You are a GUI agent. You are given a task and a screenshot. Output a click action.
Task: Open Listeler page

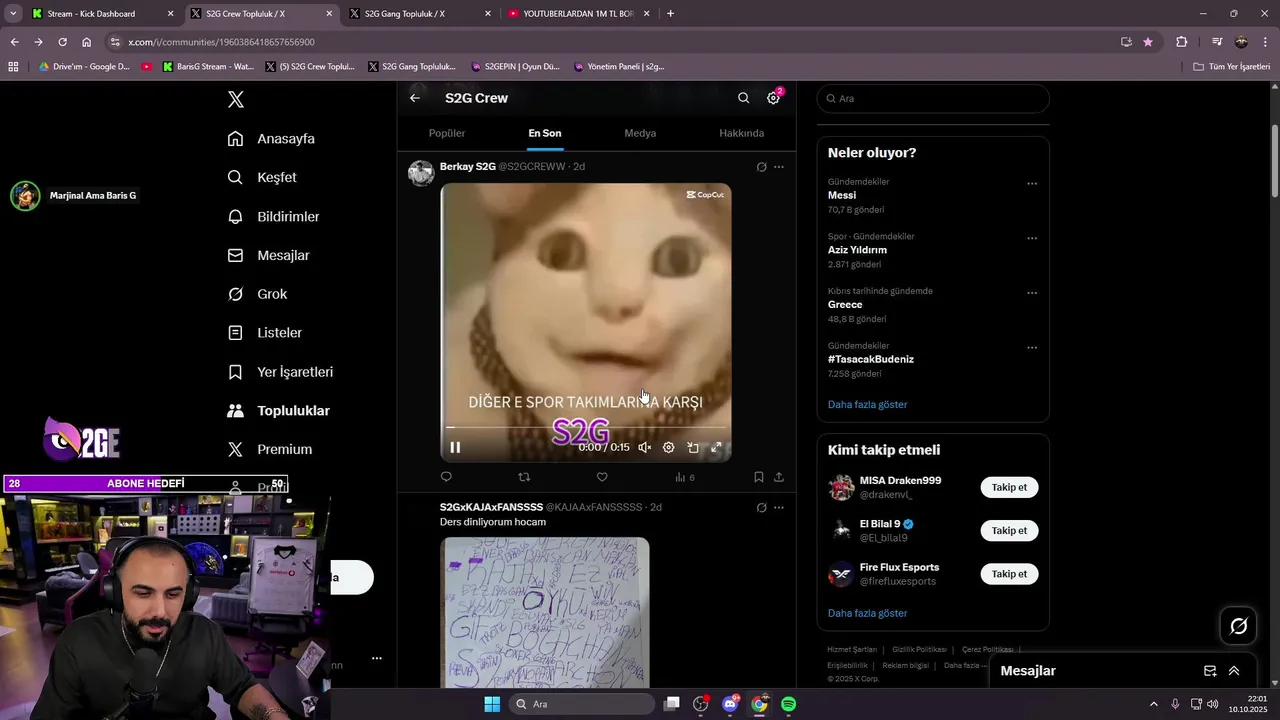pyautogui.click(x=264, y=332)
